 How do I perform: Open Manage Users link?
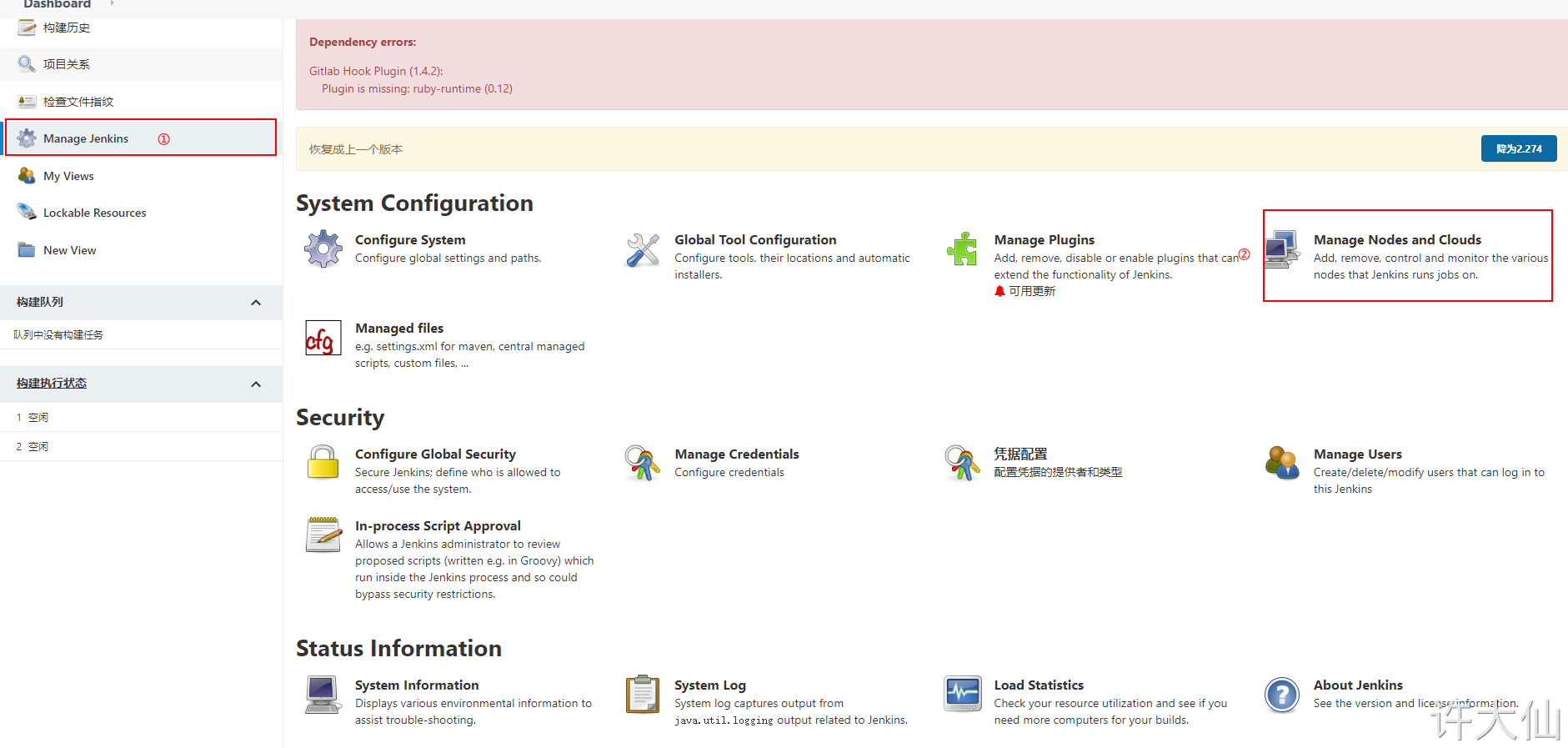(1358, 454)
